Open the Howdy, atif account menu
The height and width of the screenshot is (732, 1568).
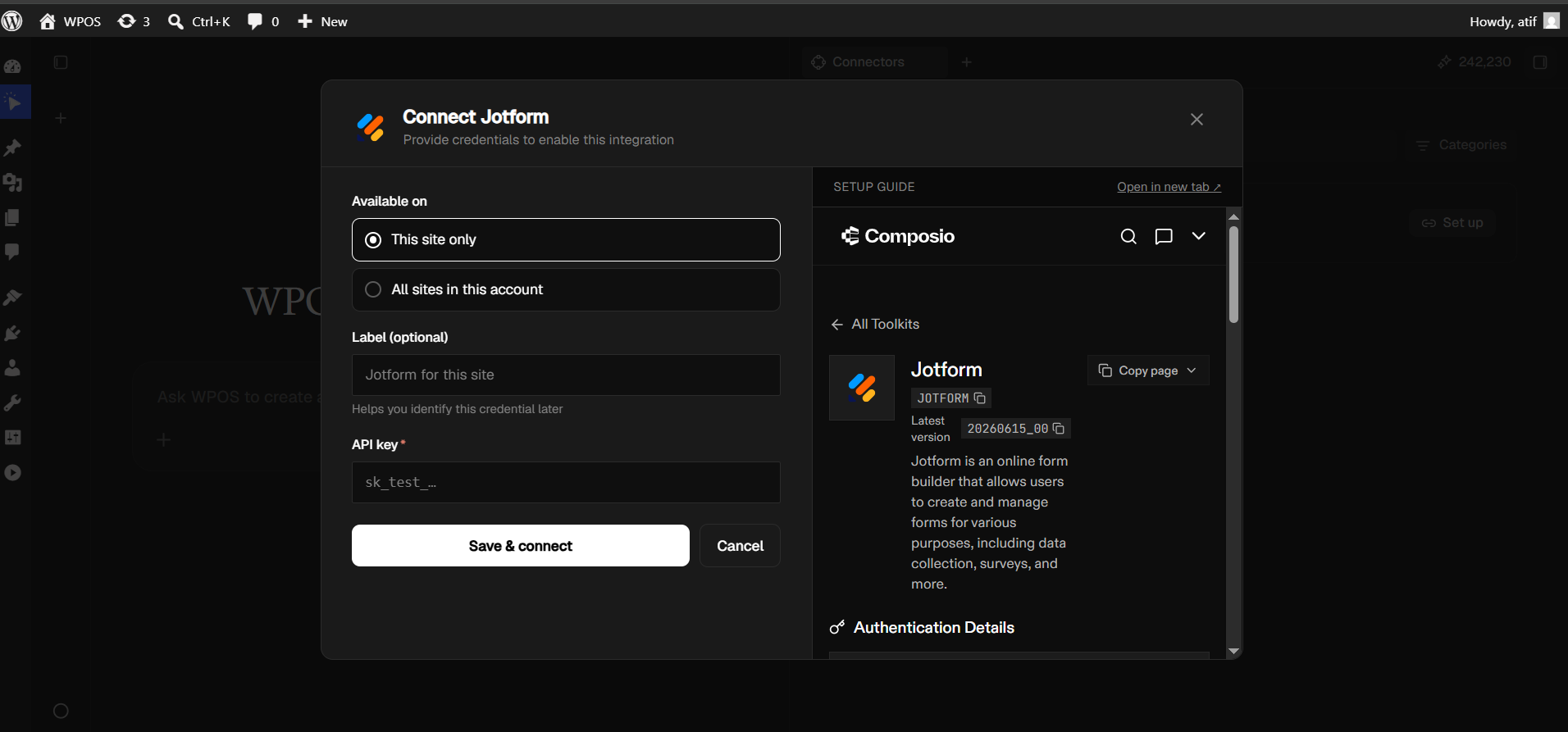click(1515, 21)
